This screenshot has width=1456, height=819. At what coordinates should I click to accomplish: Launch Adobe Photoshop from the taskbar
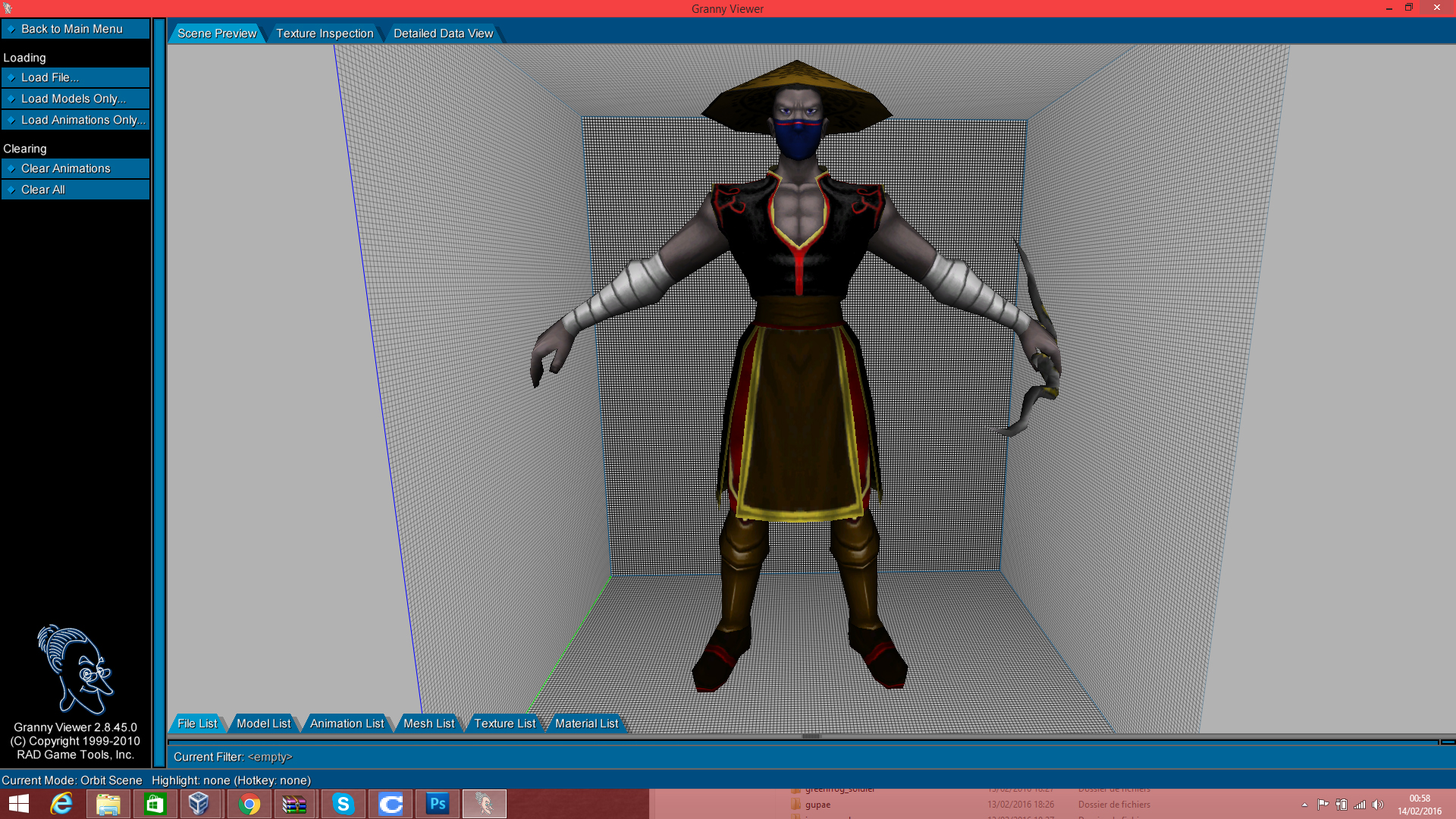point(437,803)
